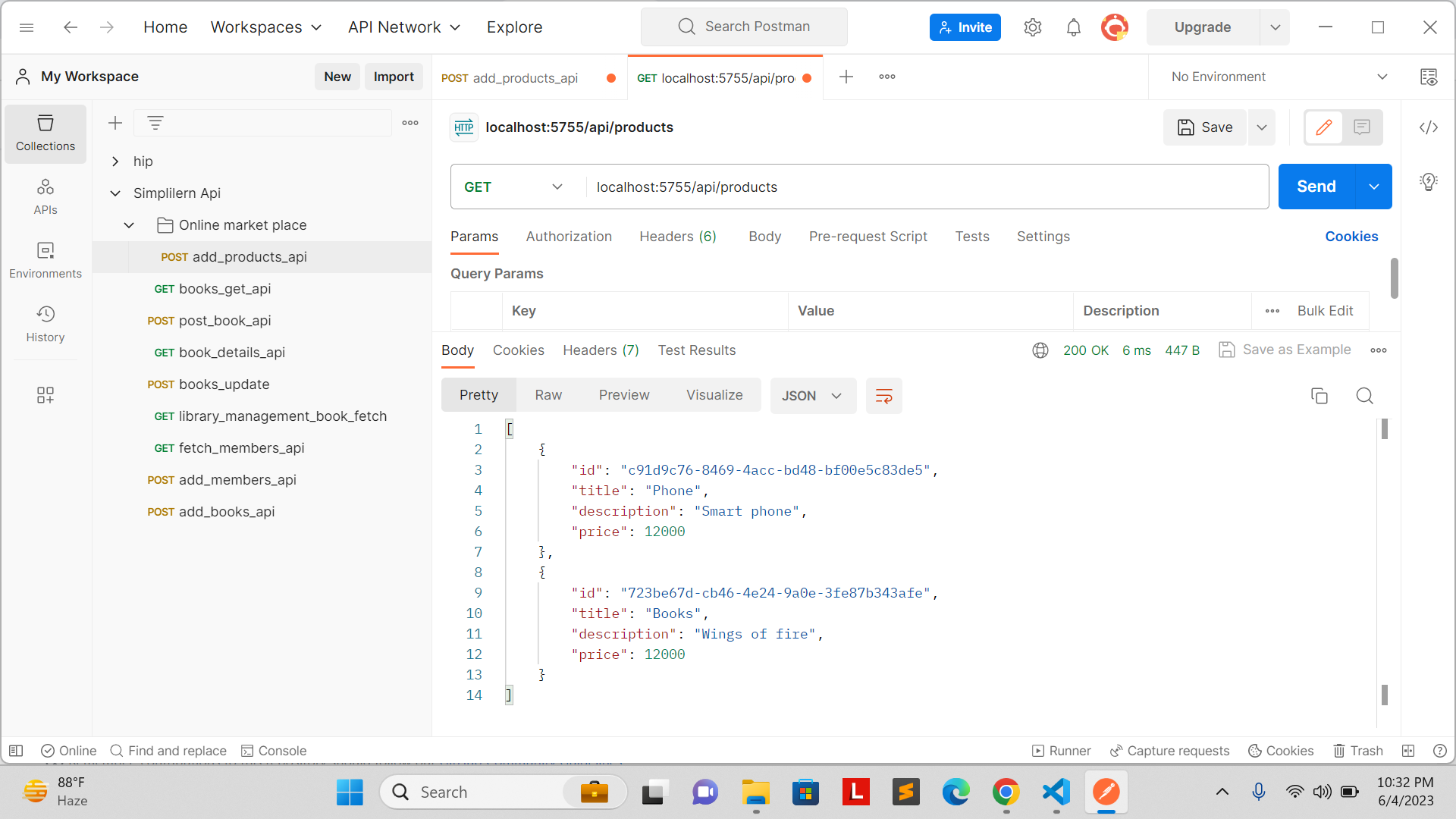This screenshot has height=819, width=1456.
Task: Open the notifications bell
Action: click(1073, 27)
